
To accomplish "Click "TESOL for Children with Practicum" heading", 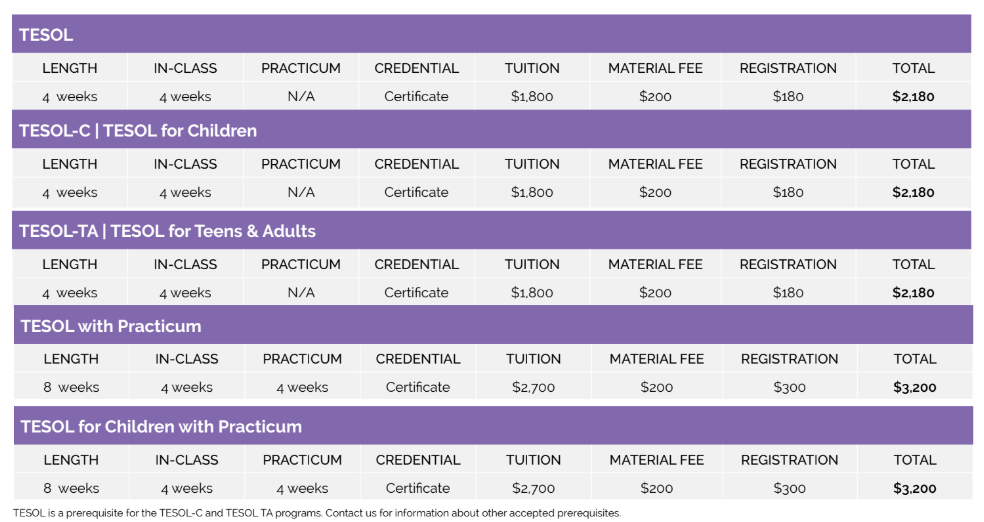I will click(x=161, y=426).
